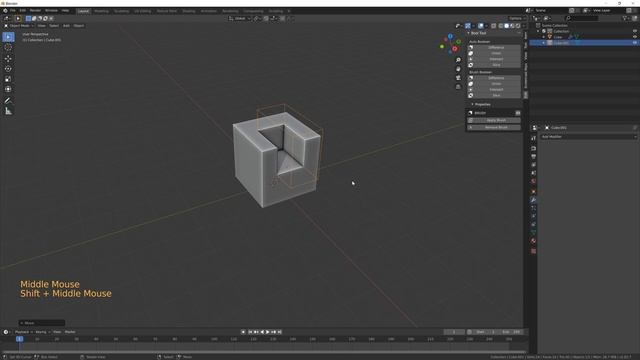The image size is (640, 360).
Task: Click Brush Boolean Intersect button
Action: tap(494, 89)
